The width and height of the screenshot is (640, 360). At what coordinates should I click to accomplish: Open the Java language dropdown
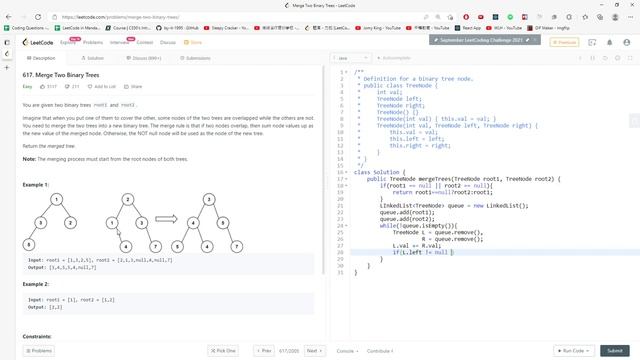point(351,58)
